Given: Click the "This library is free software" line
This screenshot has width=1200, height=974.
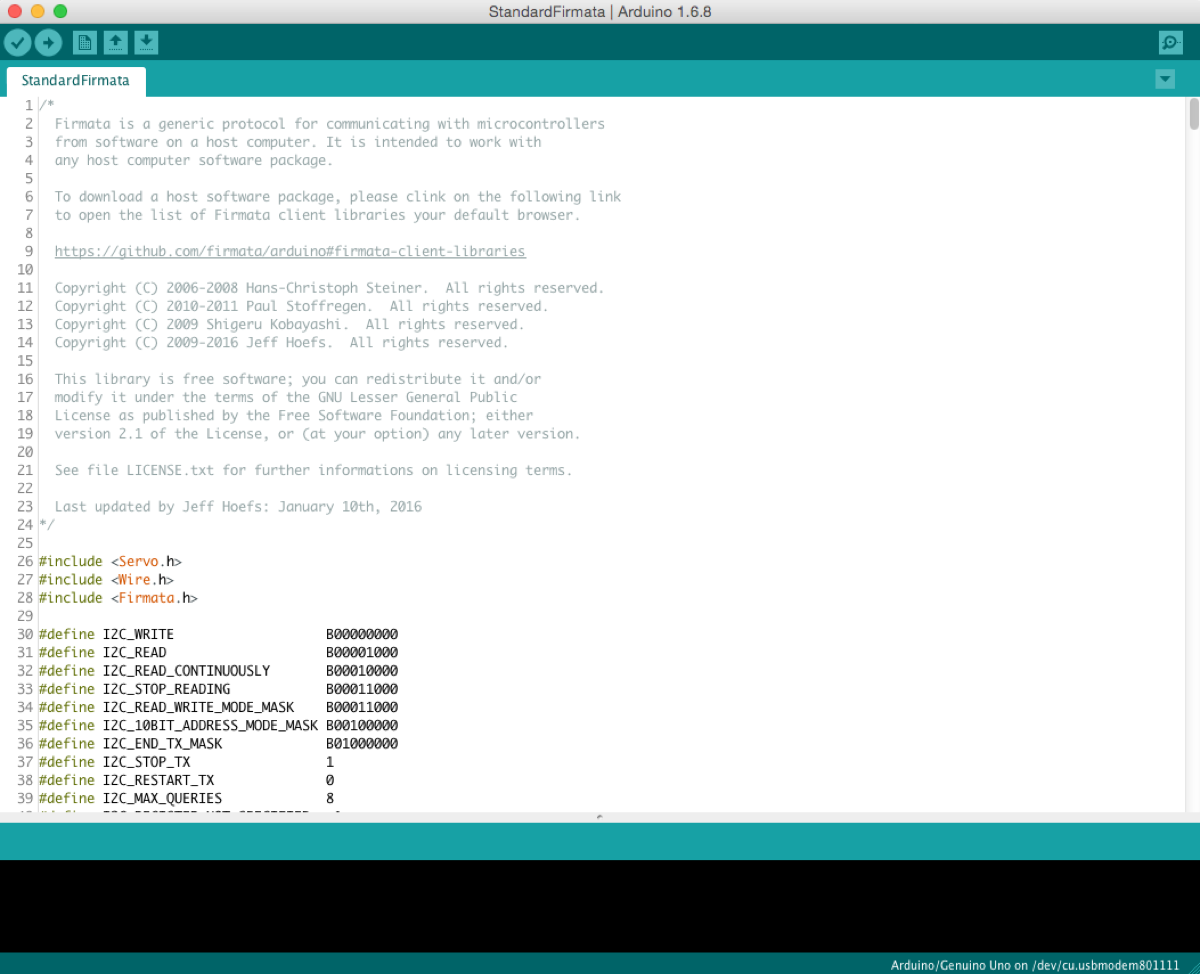Looking at the screenshot, I should (297, 379).
